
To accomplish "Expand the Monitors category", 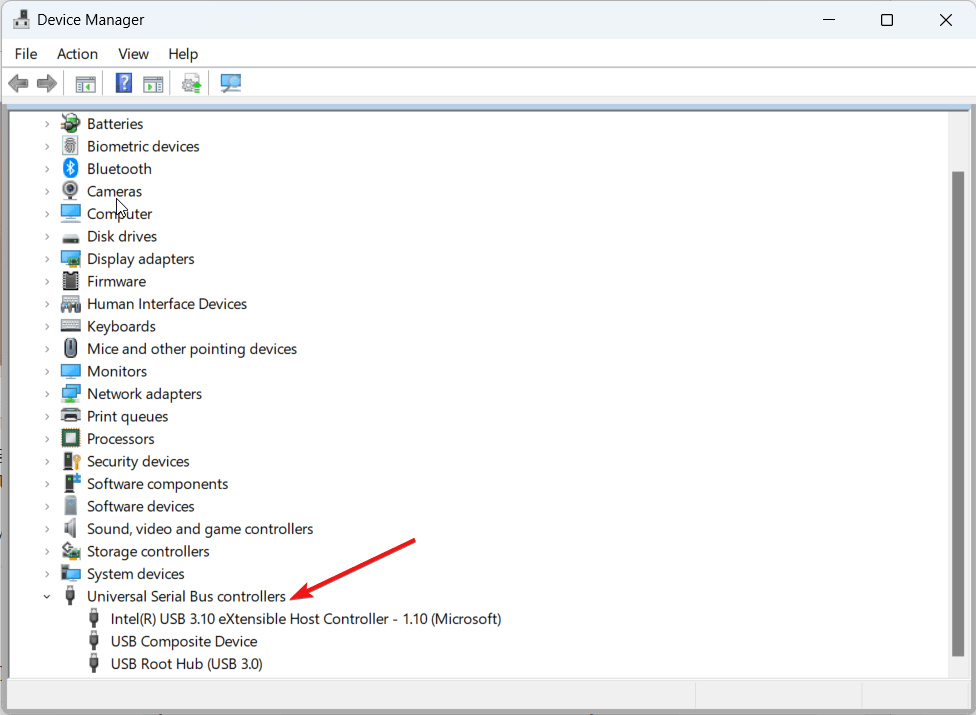I will click(x=47, y=372).
